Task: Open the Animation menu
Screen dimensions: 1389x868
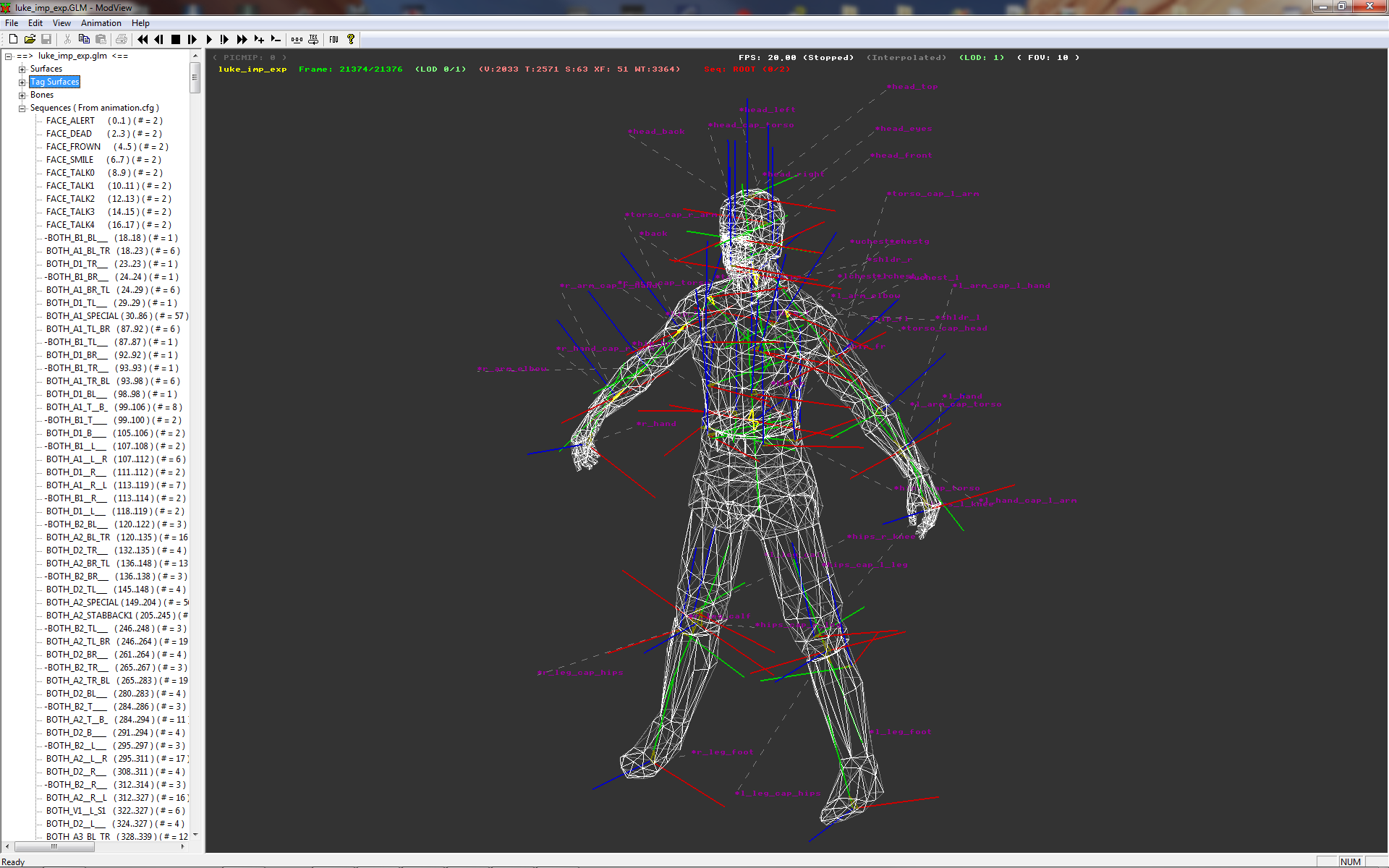Action: 101,23
